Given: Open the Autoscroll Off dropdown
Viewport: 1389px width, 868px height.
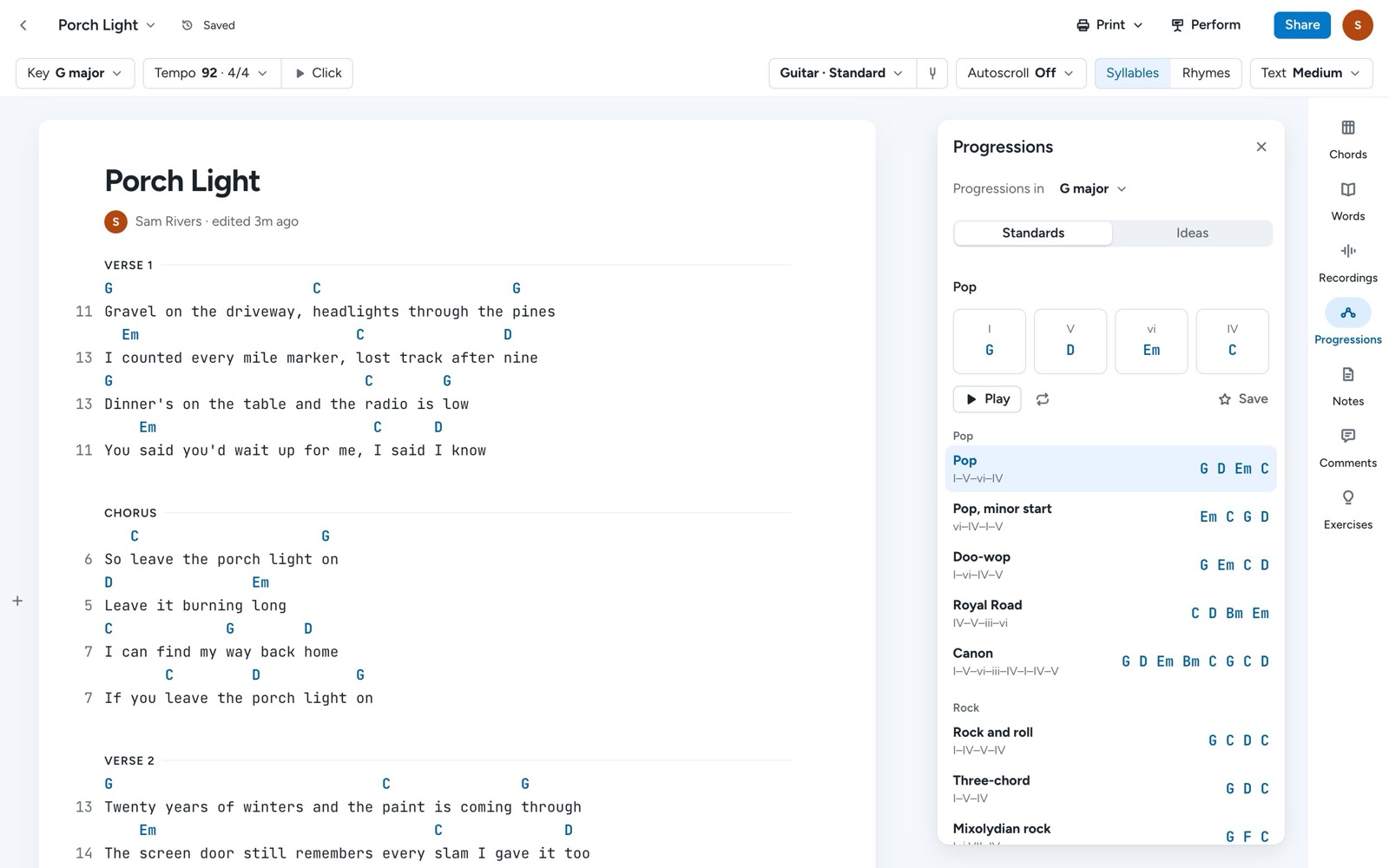Looking at the screenshot, I should tap(1020, 73).
